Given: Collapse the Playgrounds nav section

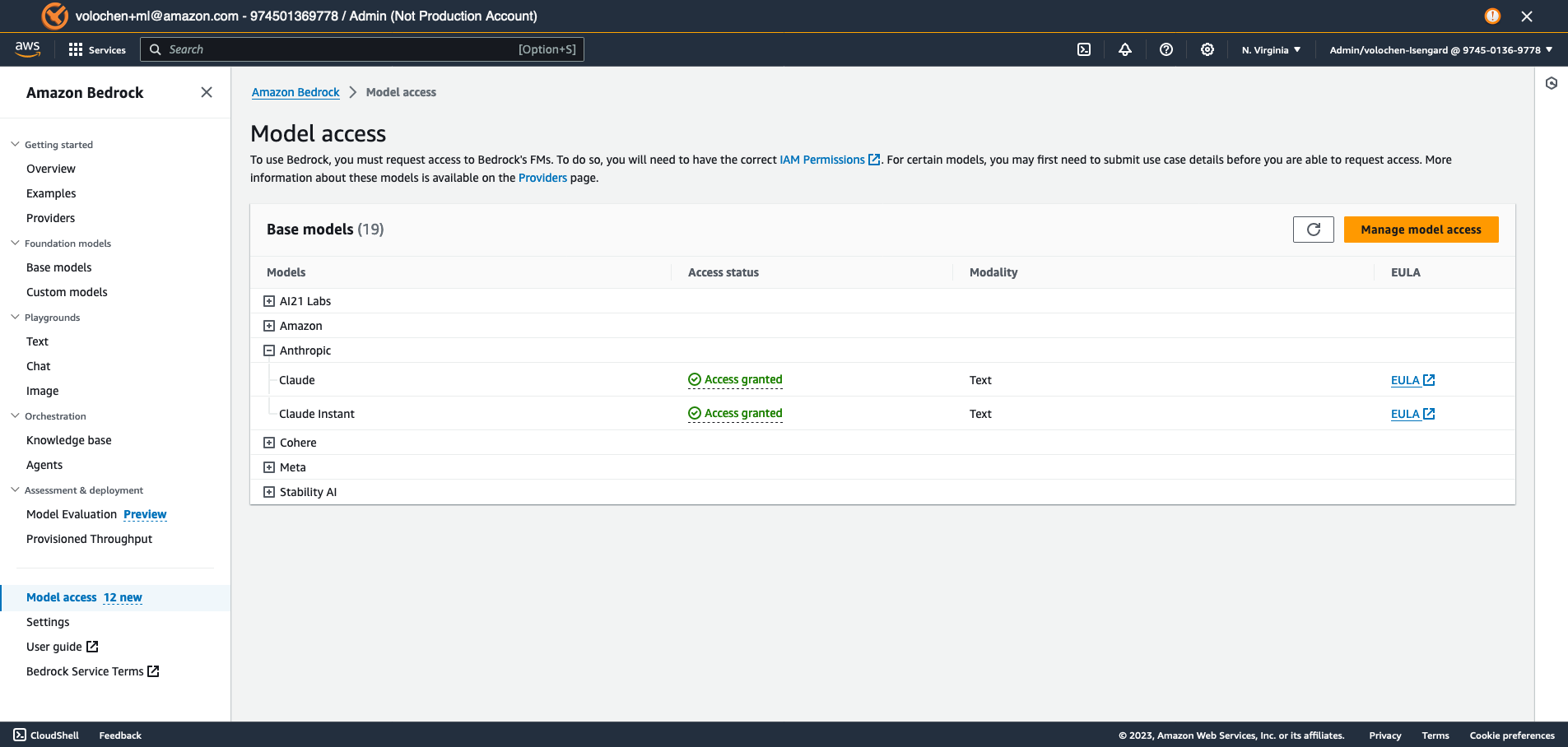Looking at the screenshot, I should pos(15,317).
